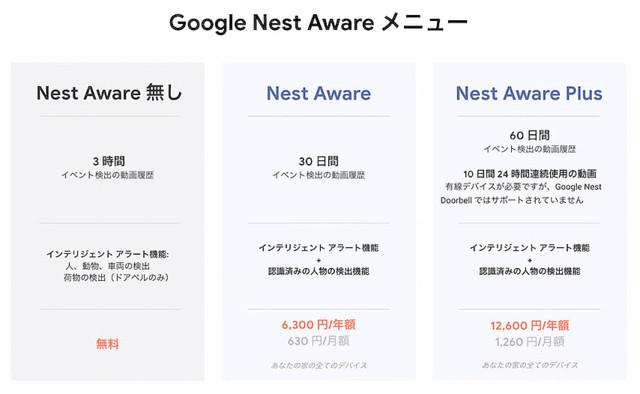Click 荷物の検出（ドアベルのみ） text
The height and width of the screenshot is (394, 640).
(116, 278)
